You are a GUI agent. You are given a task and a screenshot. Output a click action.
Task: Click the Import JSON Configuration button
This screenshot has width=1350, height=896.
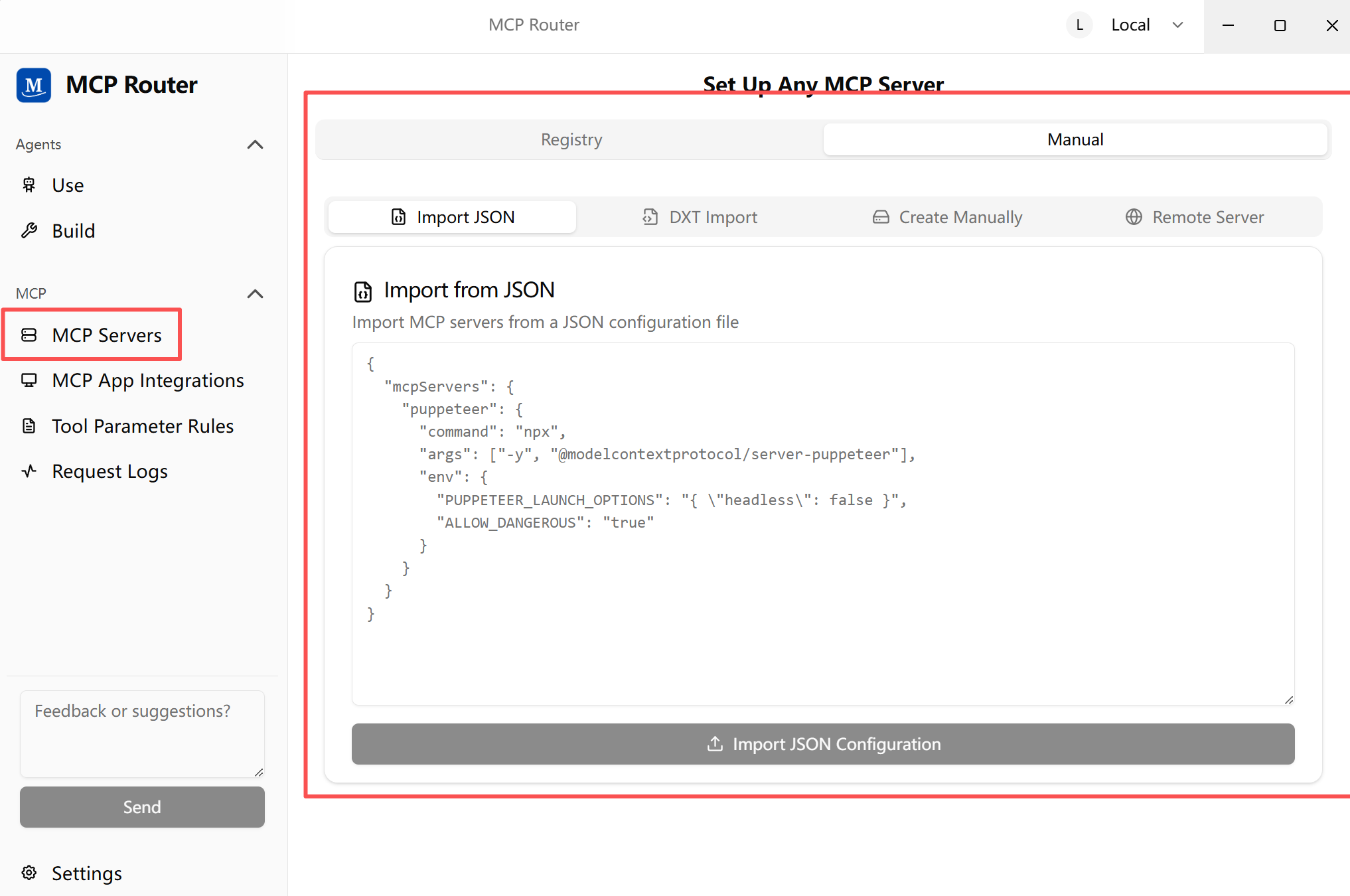tap(823, 744)
